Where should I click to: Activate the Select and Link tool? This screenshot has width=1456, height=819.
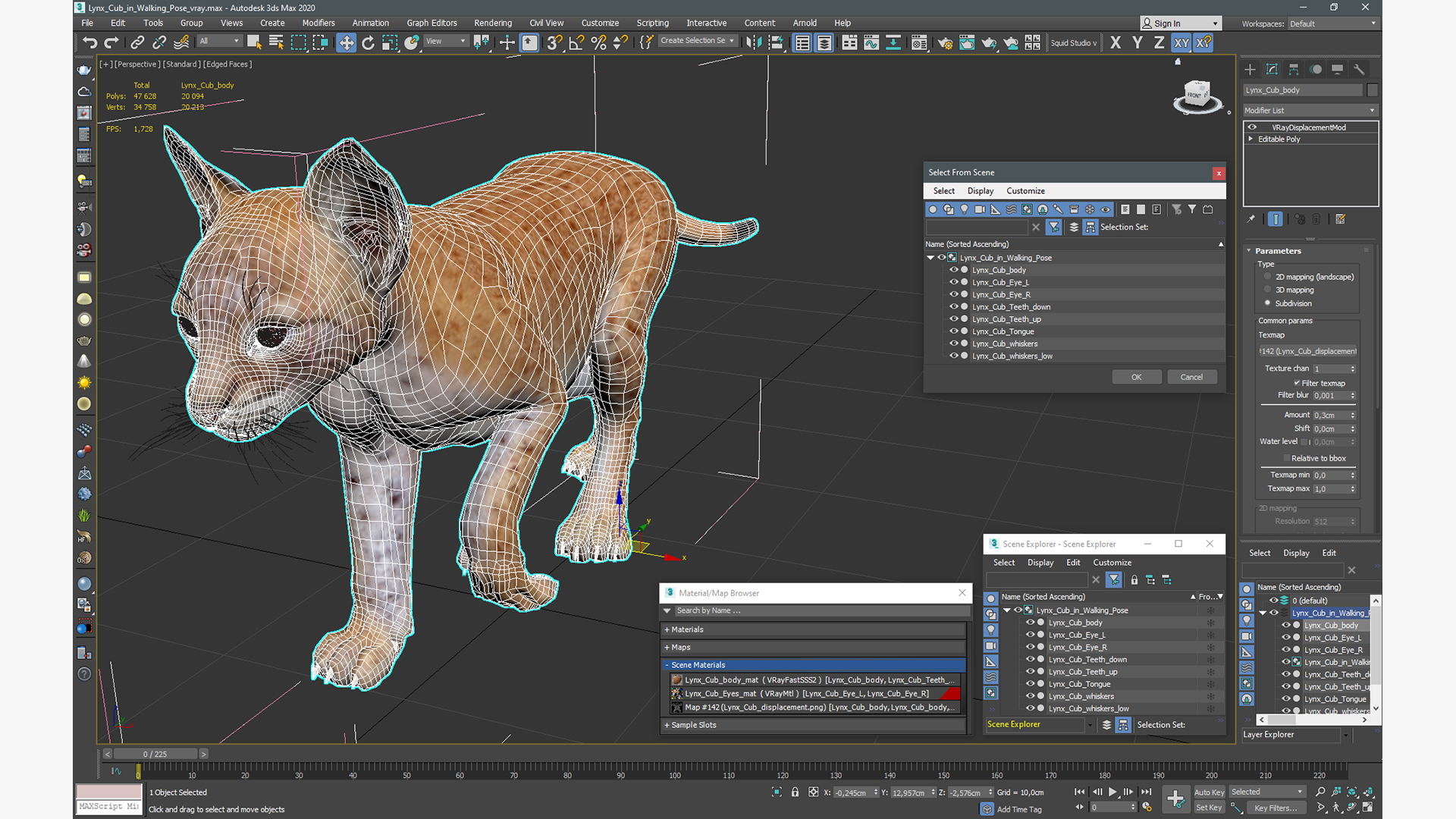(x=137, y=43)
